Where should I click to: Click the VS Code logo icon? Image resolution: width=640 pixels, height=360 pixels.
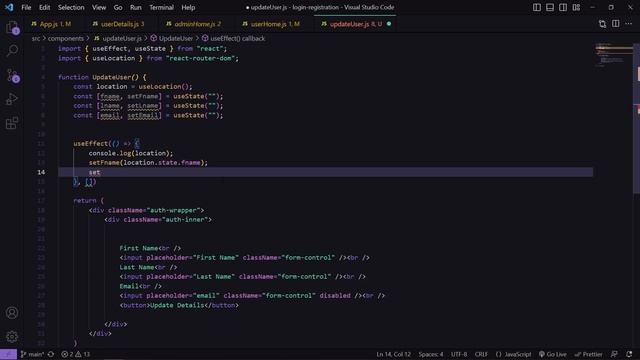point(9,7)
